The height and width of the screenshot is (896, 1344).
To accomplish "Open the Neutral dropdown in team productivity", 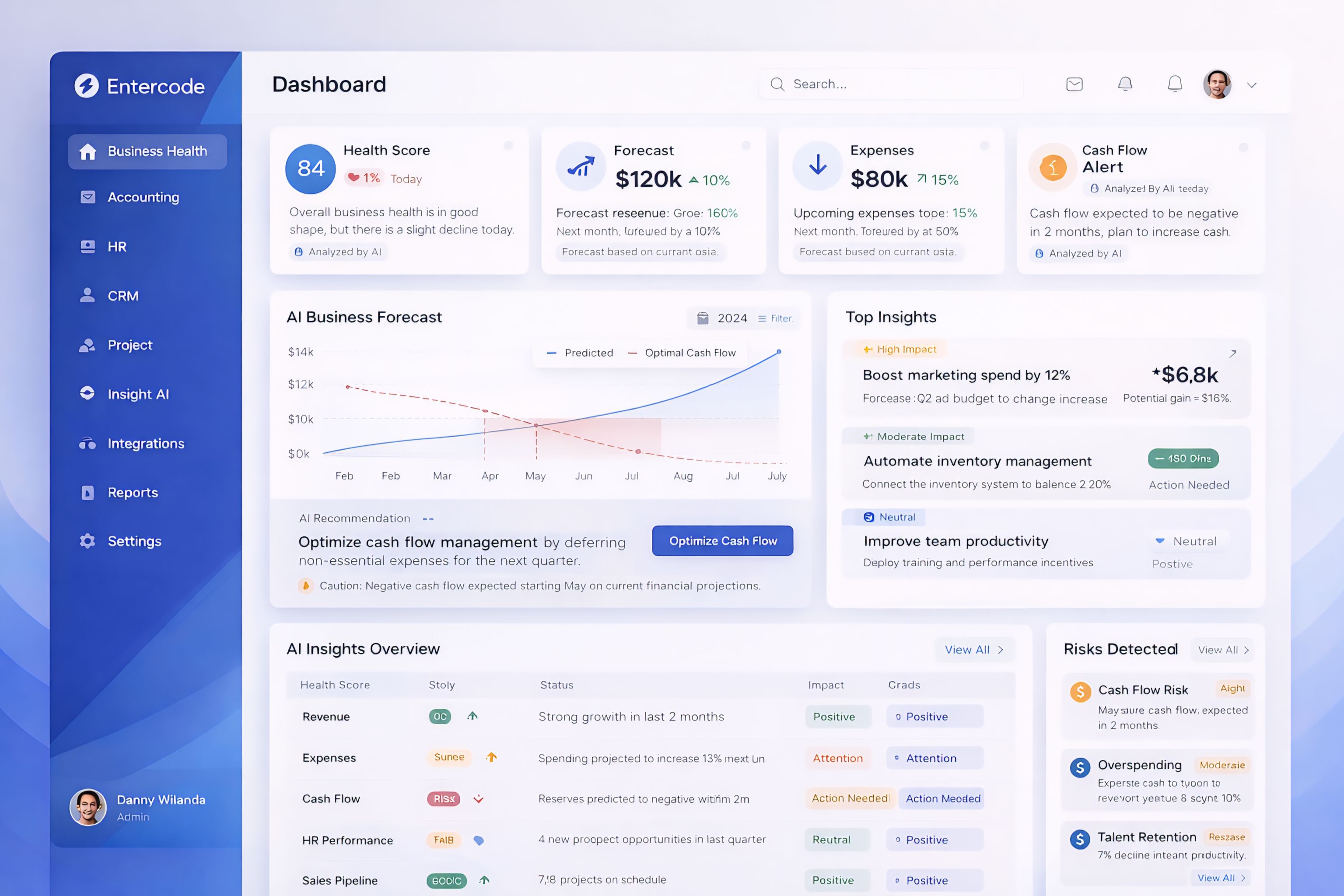I will 1188,541.
